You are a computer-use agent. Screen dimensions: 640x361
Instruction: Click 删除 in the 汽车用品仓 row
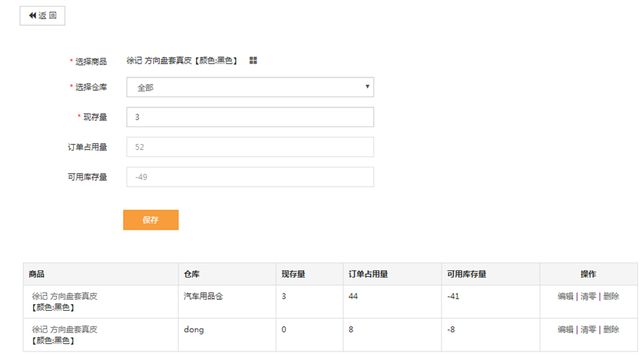coord(611,296)
